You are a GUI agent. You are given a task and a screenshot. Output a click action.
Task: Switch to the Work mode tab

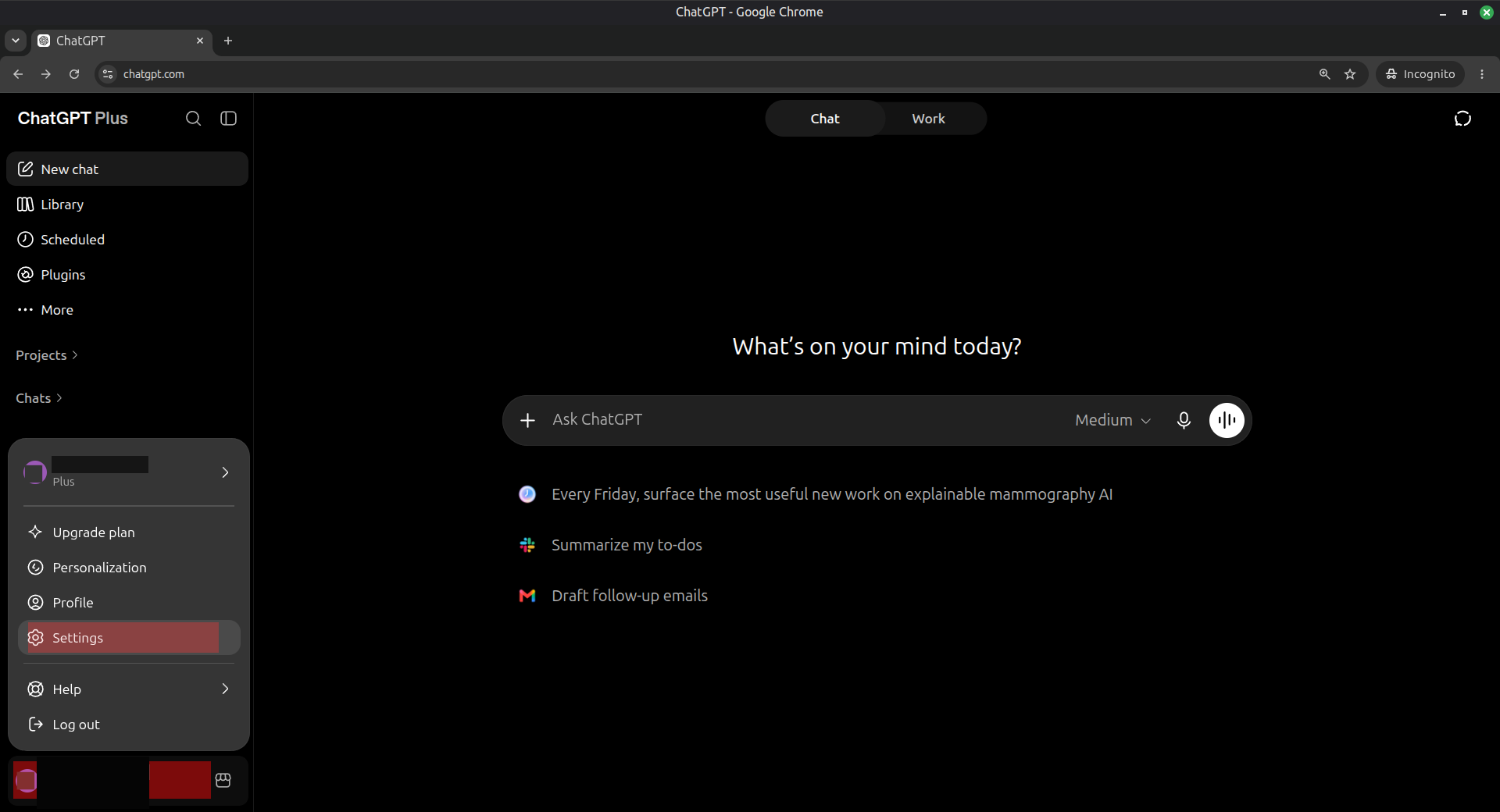[x=928, y=119]
